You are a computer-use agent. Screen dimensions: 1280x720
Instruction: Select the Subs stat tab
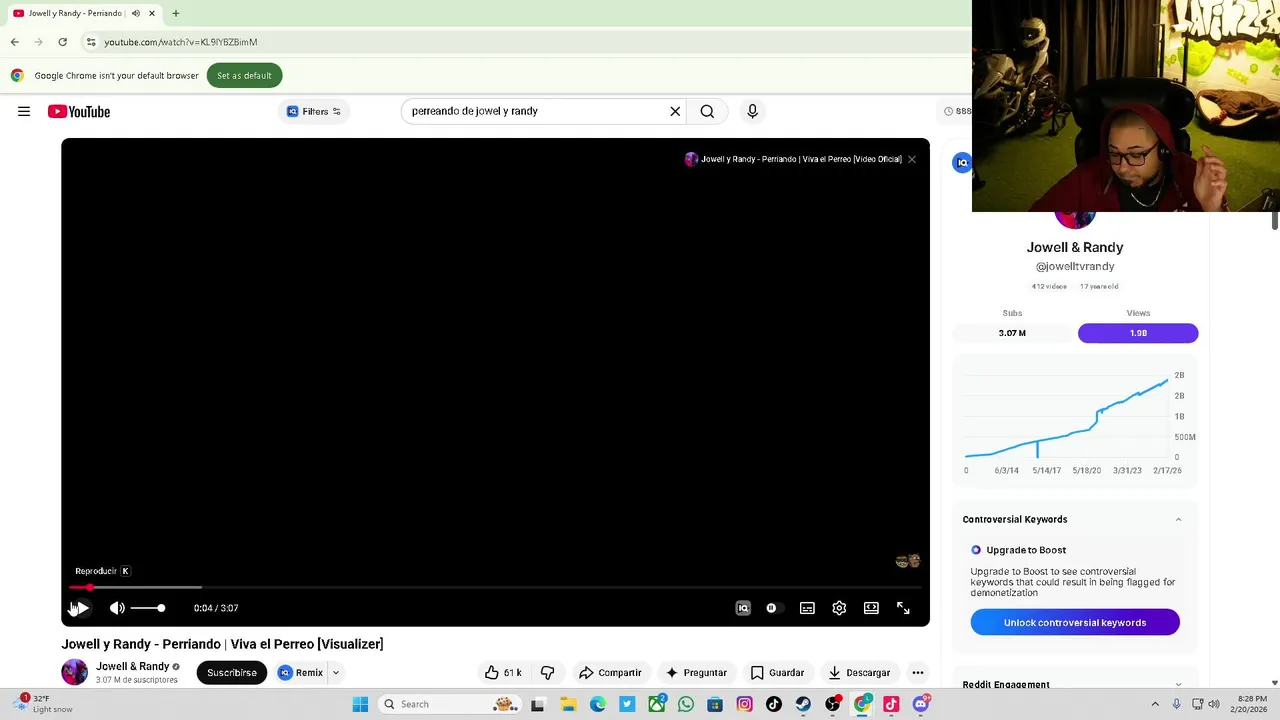tap(1012, 333)
